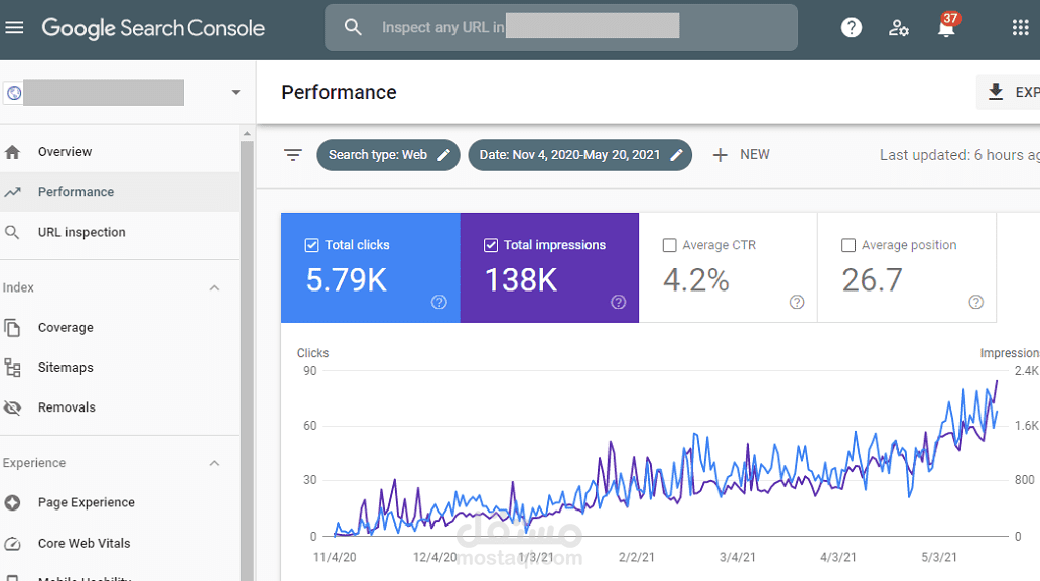Show help for Total clicks metric

click(x=438, y=302)
